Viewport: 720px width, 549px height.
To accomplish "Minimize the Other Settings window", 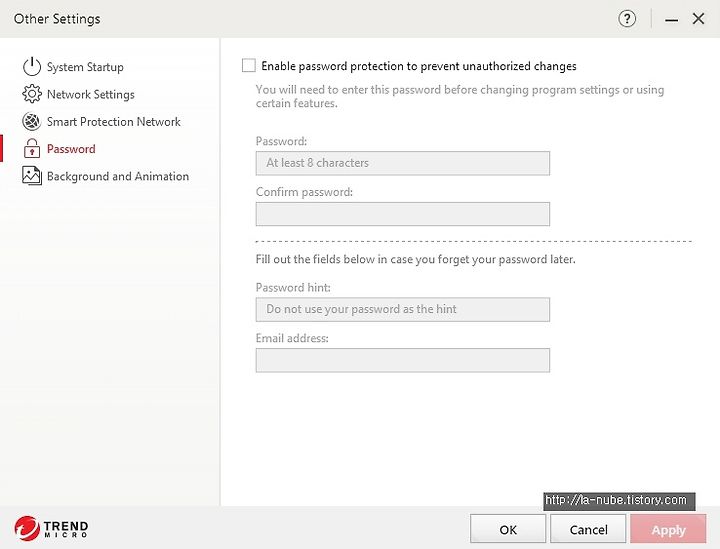I will (x=671, y=19).
